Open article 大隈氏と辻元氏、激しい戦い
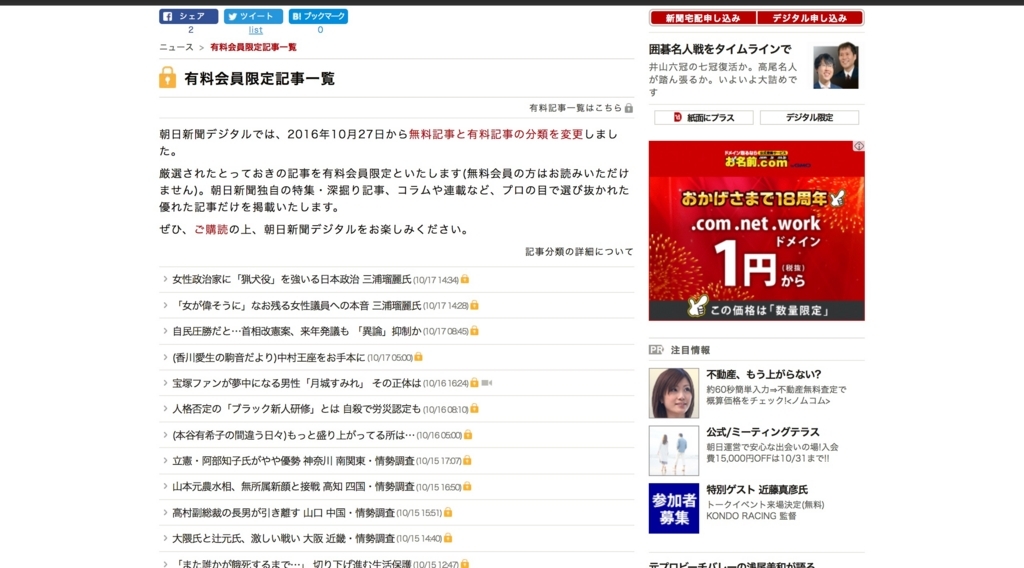The width and height of the screenshot is (1024, 568). (283, 539)
